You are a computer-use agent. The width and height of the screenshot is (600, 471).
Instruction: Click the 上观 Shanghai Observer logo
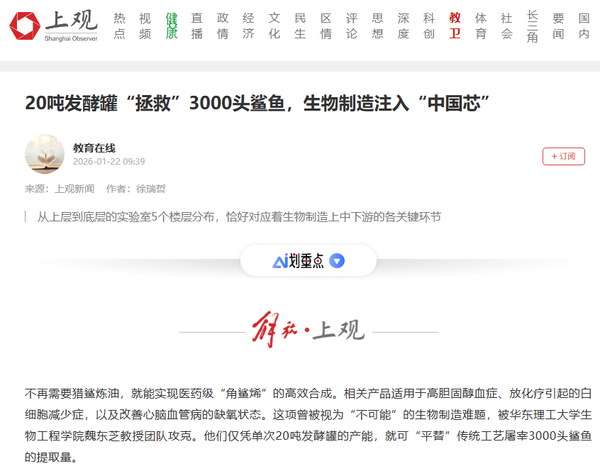coord(55,25)
